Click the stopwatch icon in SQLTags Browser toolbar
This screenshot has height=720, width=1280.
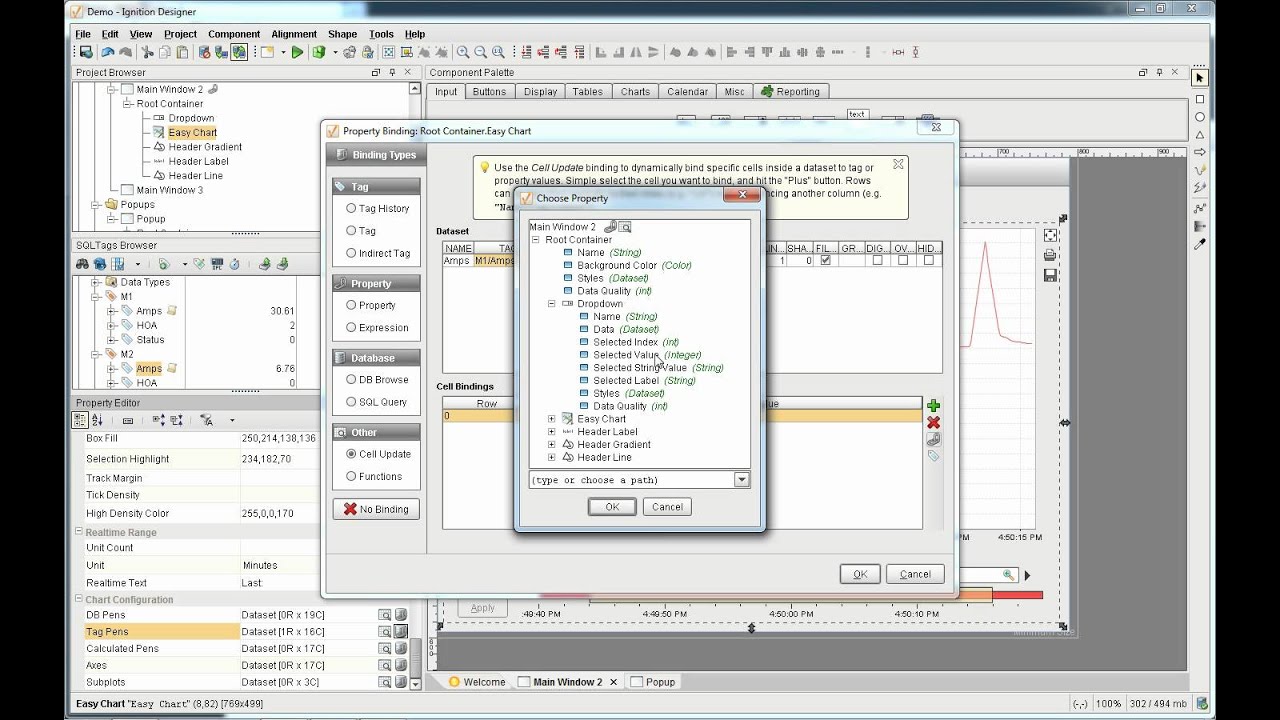(x=234, y=264)
